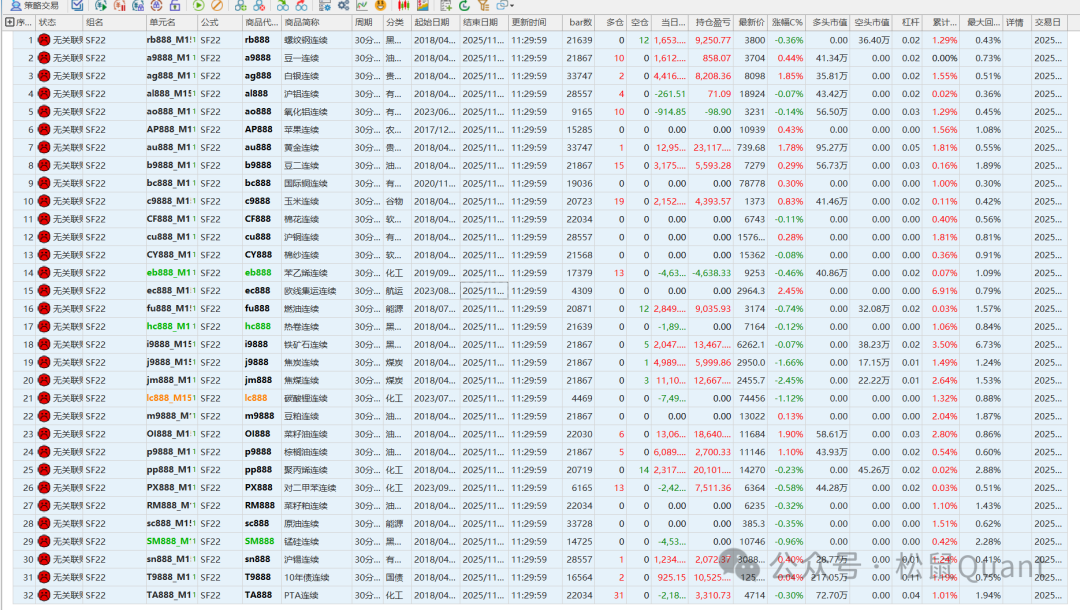Click the checkbox select-all toolbar icon

pyautogui.click(x=77, y=6)
